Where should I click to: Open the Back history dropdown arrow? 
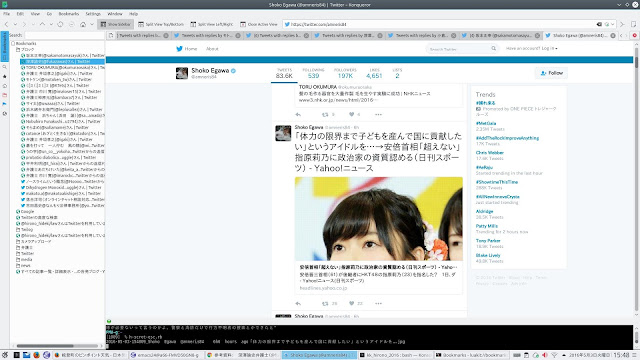click(15, 24)
